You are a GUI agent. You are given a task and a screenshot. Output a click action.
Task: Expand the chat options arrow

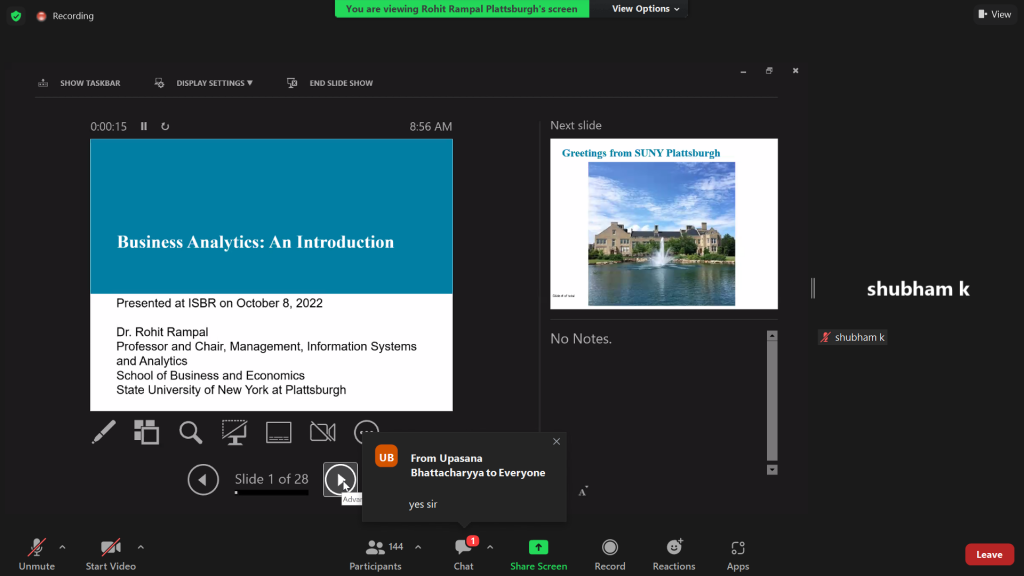click(490, 547)
